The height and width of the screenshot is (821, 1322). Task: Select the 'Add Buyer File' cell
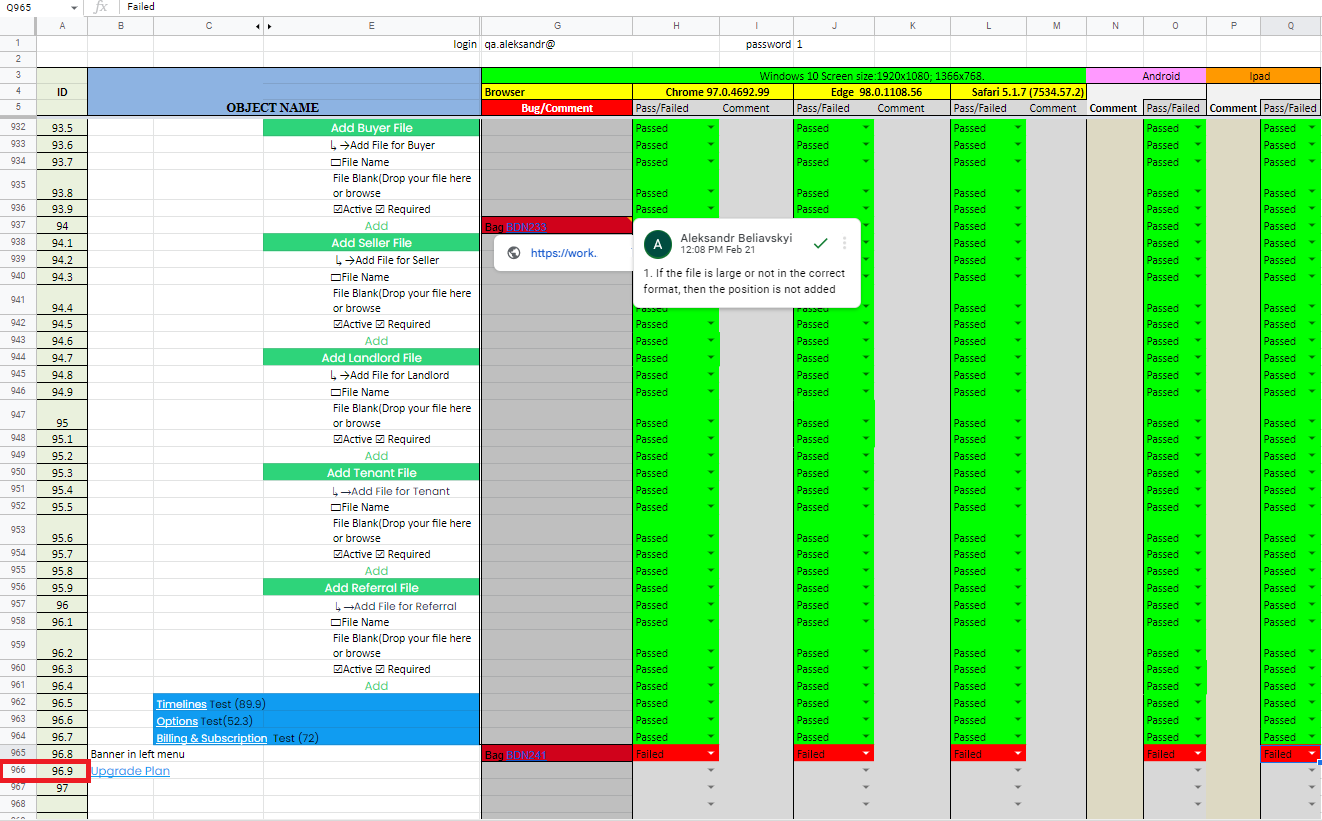(372, 128)
